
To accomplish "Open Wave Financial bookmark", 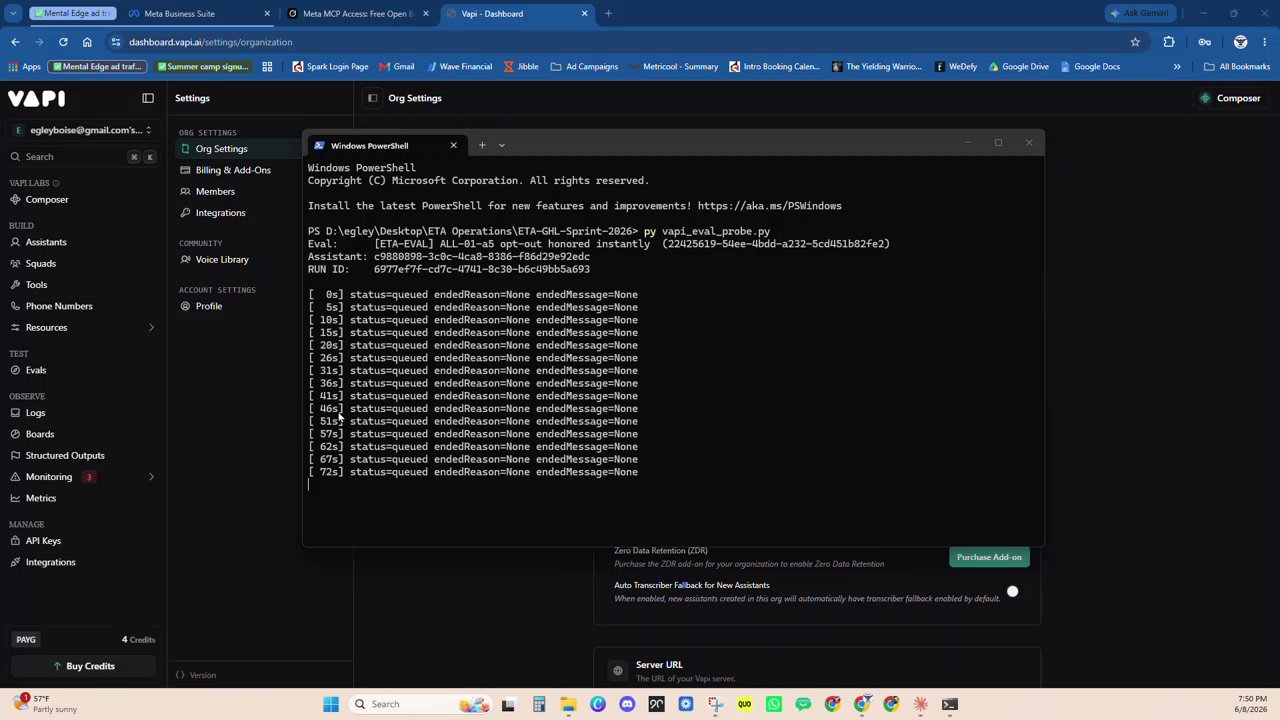I will (x=458, y=66).
